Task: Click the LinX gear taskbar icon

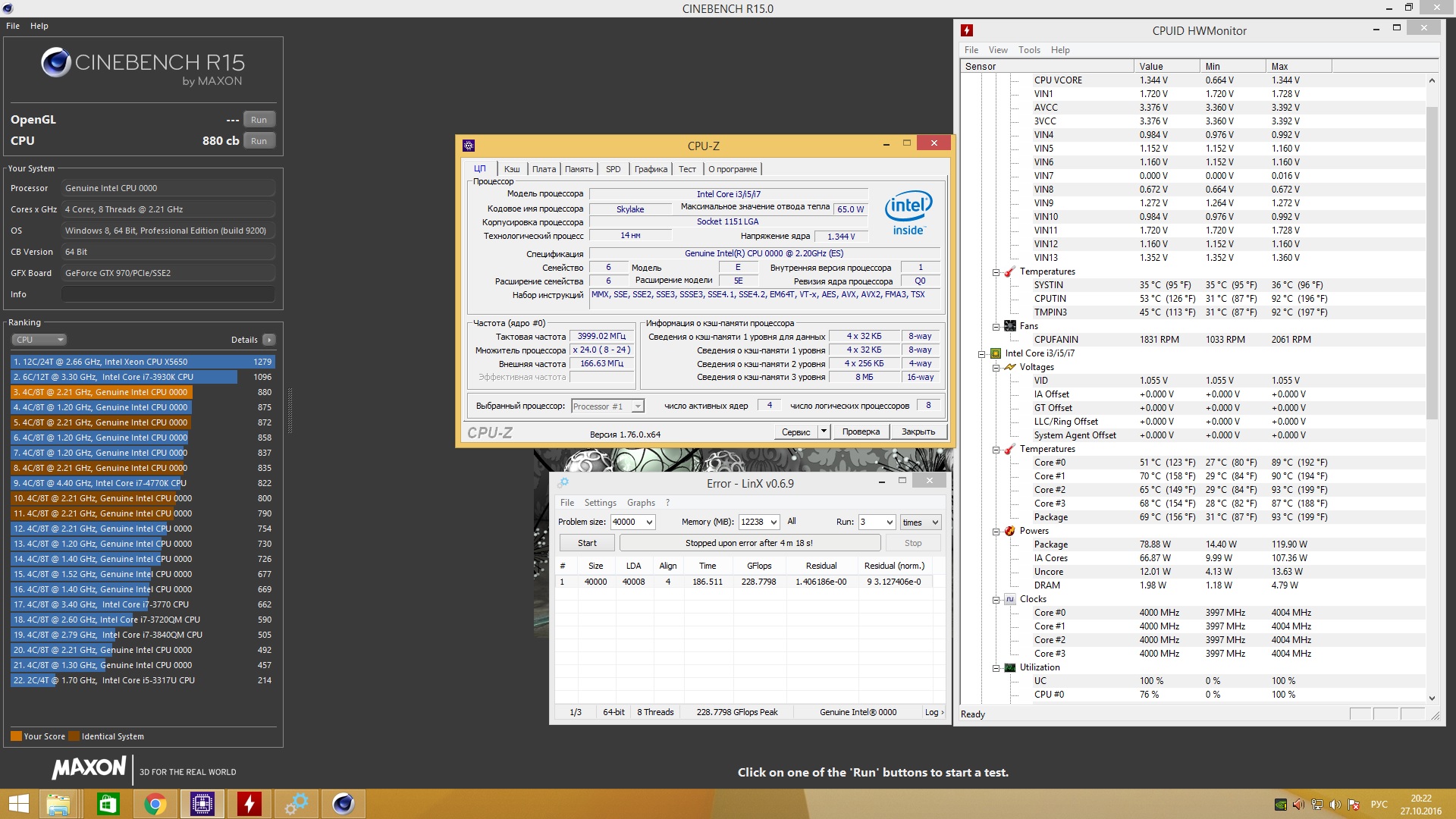Action: pos(296,804)
